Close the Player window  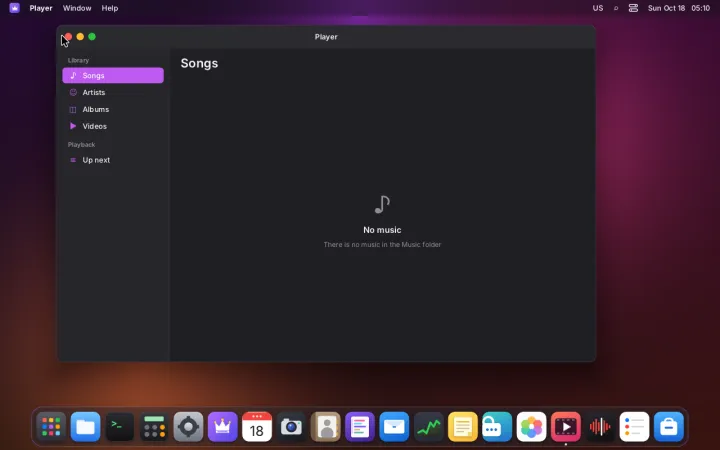tap(68, 37)
